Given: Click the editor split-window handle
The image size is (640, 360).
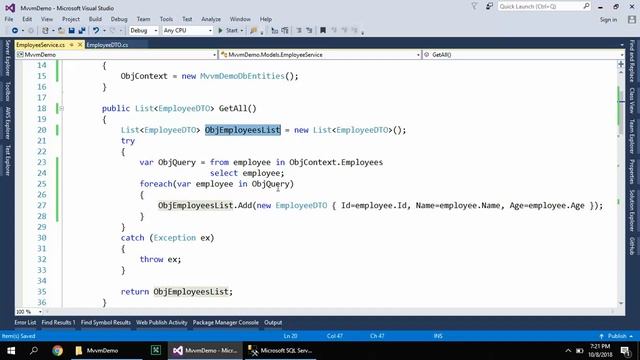Looking at the screenshot, I should point(621,64).
